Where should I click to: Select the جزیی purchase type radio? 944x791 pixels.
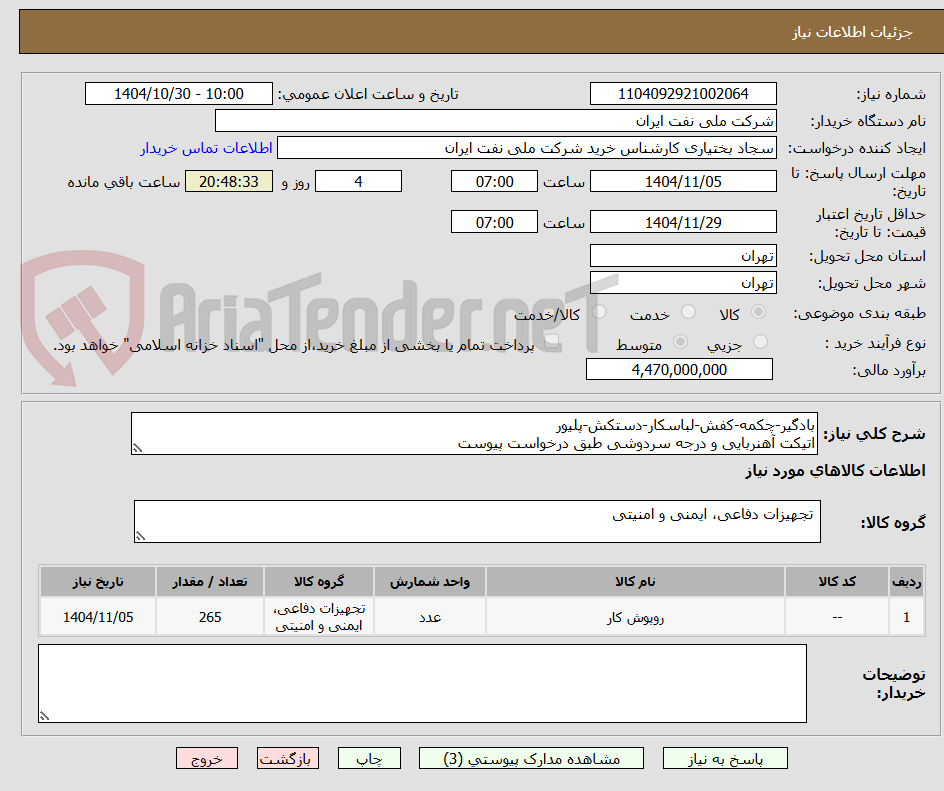[x=760, y=342]
